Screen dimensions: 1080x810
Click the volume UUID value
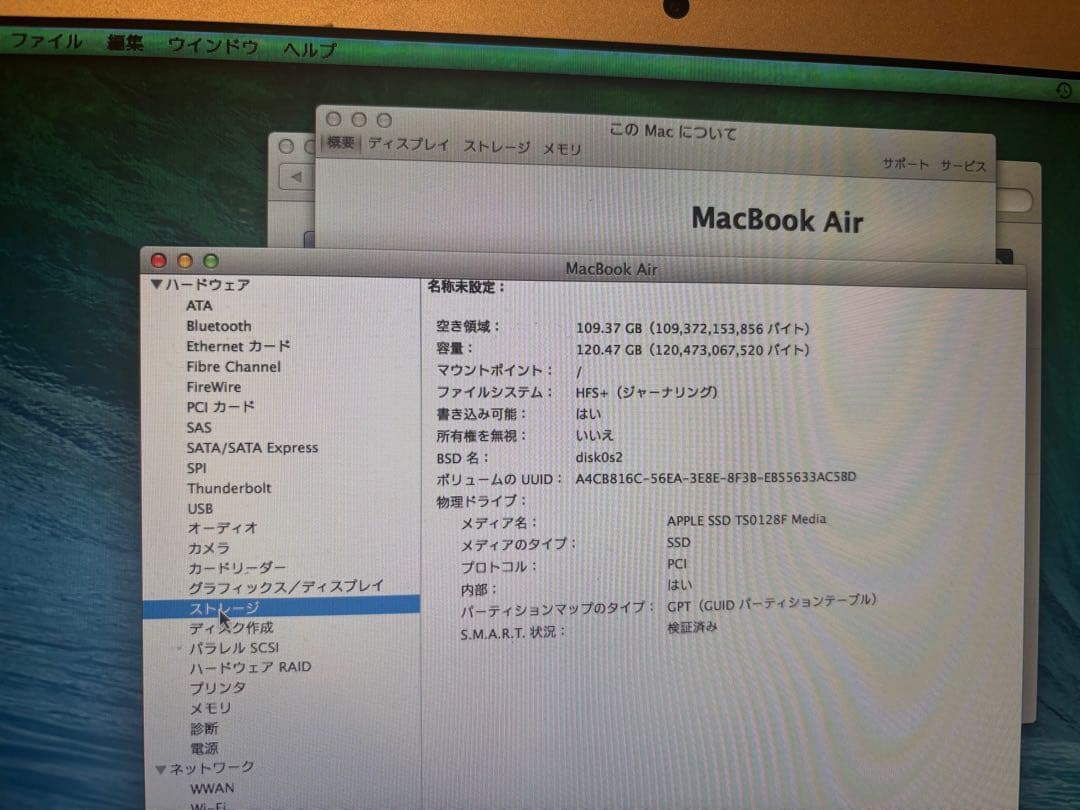[x=716, y=478]
